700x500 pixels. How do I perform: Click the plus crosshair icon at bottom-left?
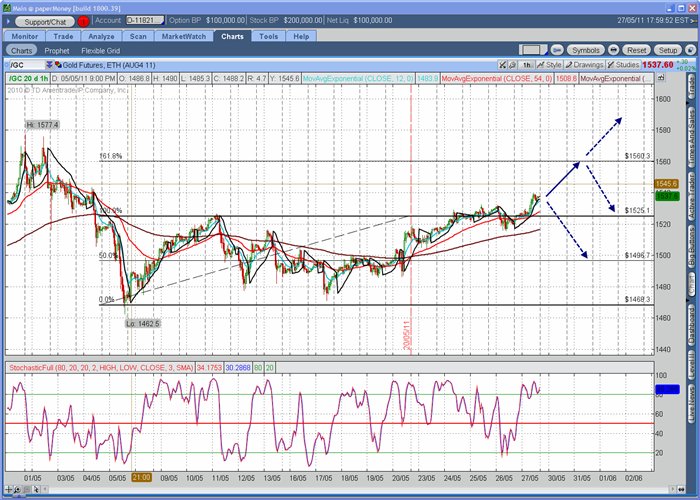click(9, 490)
